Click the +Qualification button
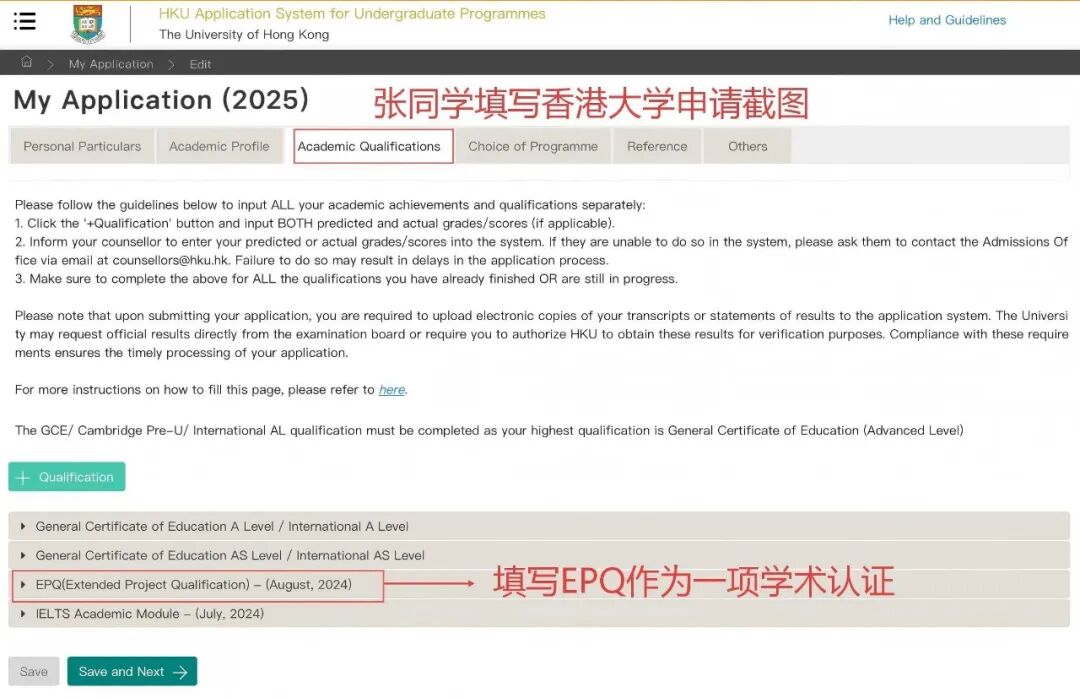The height and width of the screenshot is (698, 1080). click(x=66, y=477)
